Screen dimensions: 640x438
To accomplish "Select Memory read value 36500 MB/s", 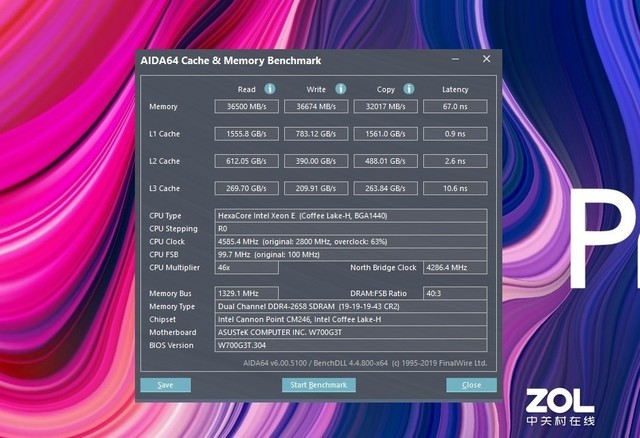I will point(247,107).
